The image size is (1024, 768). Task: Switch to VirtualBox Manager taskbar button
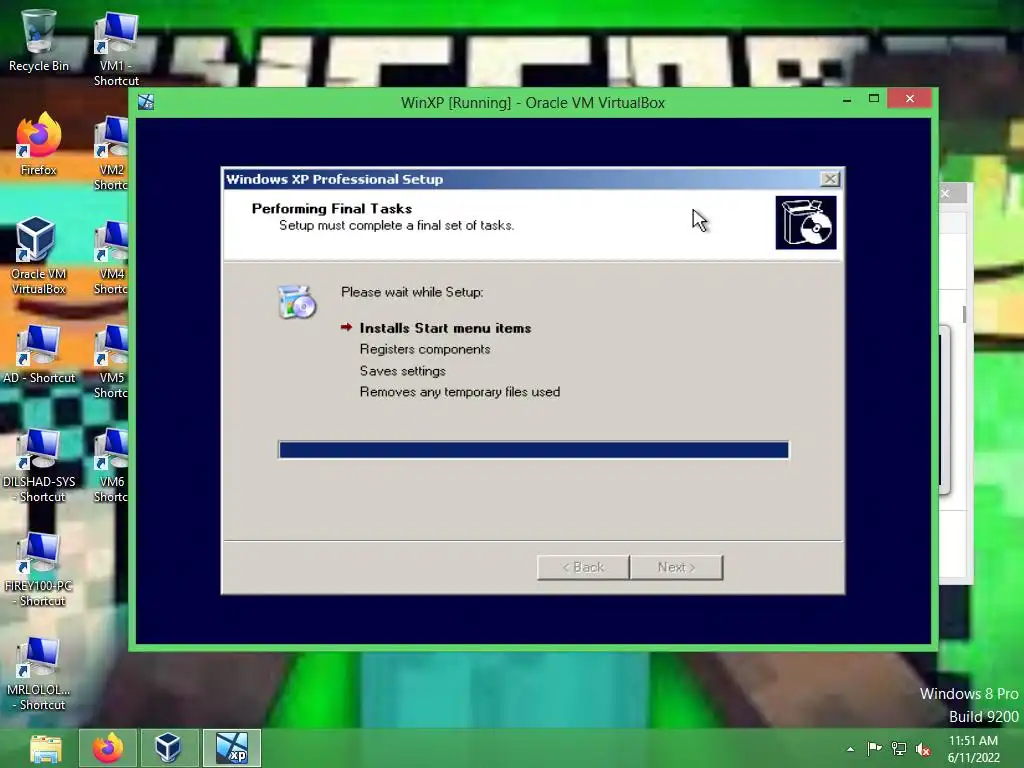(x=168, y=748)
